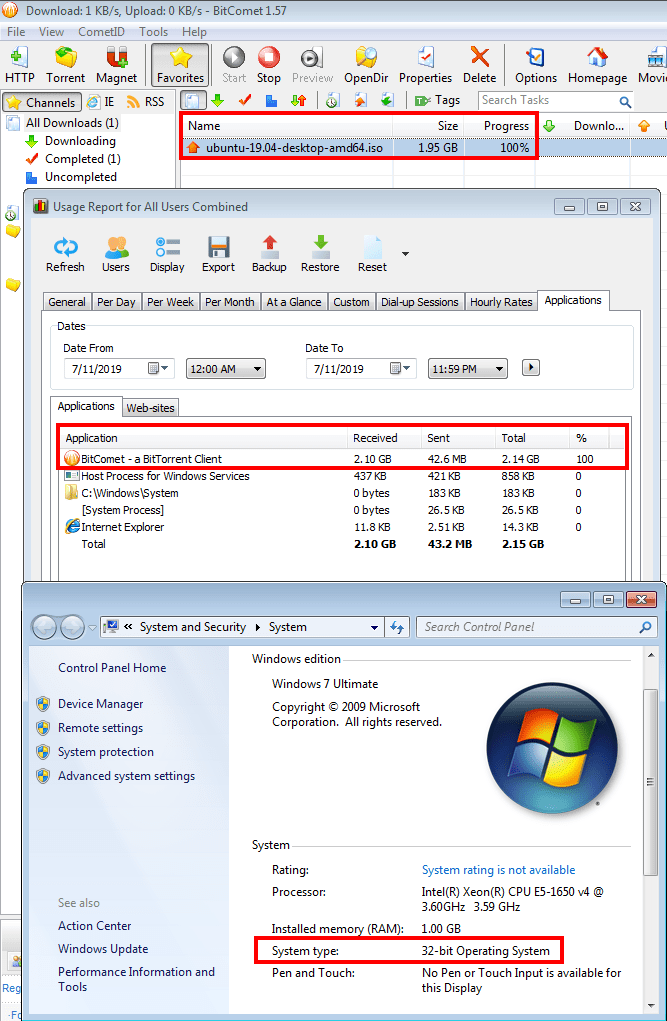Go to BitComet Homepage icon
667x1021 pixels.
coord(597,64)
